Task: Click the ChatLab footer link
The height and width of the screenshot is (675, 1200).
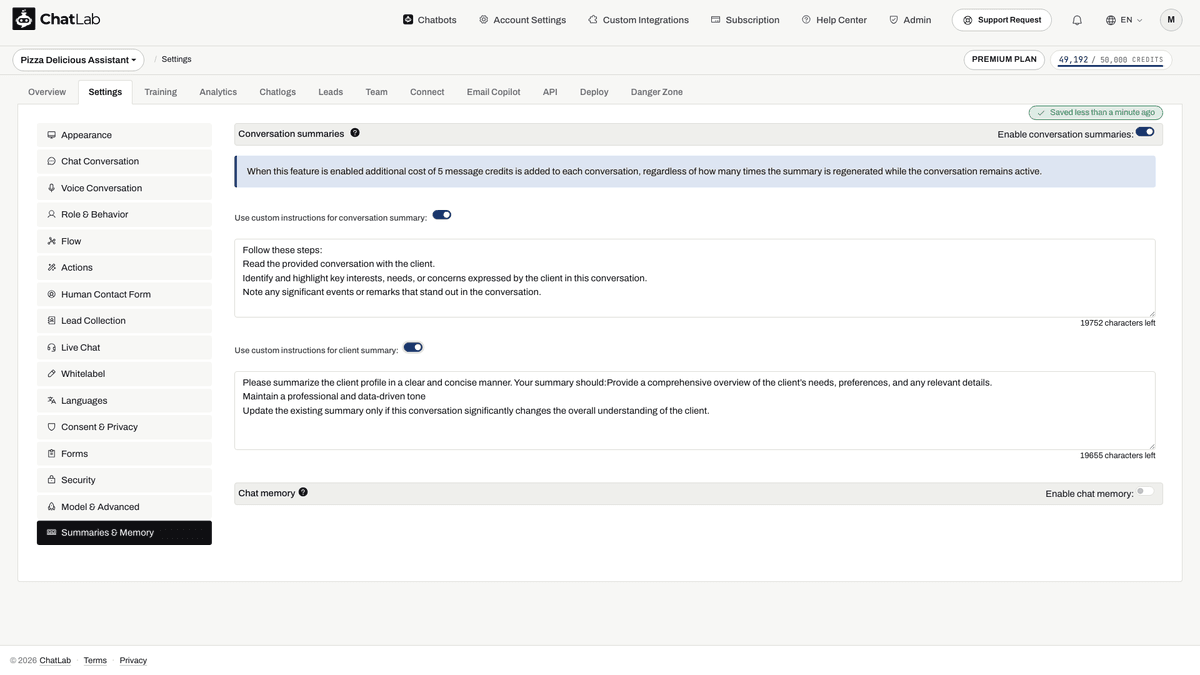Action: (55, 660)
